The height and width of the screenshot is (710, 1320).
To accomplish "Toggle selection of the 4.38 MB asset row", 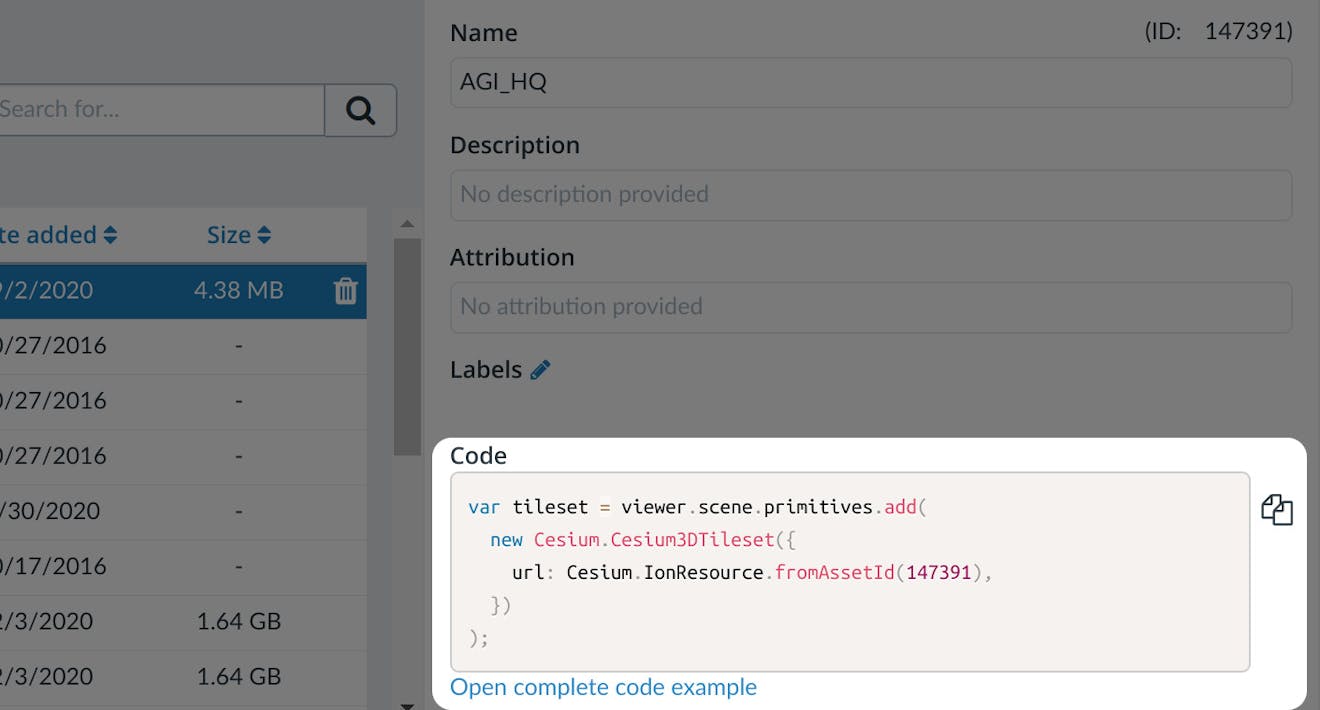I will (x=150, y=291).
